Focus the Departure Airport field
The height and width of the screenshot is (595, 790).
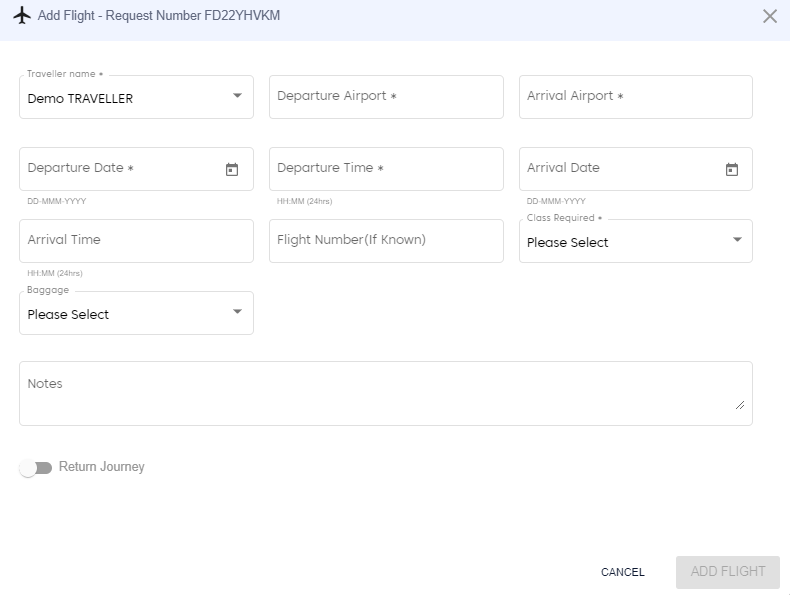click(x=386, y=97)
